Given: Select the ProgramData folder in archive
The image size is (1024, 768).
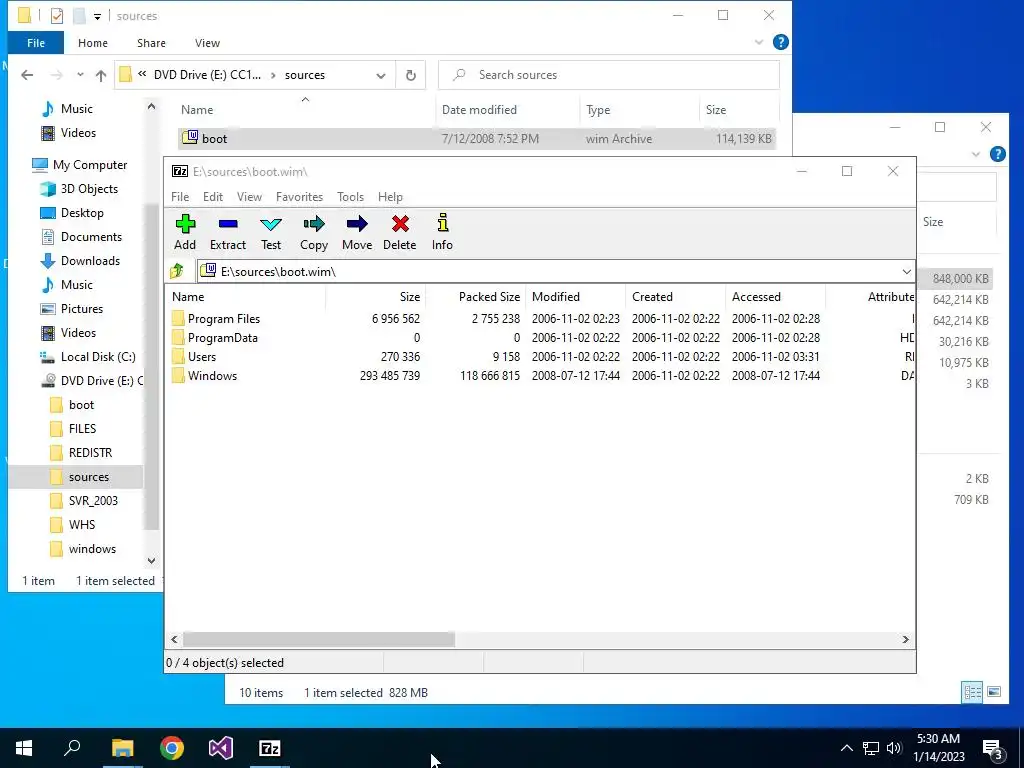Looking at the screenshot, I should coord(223,338).
